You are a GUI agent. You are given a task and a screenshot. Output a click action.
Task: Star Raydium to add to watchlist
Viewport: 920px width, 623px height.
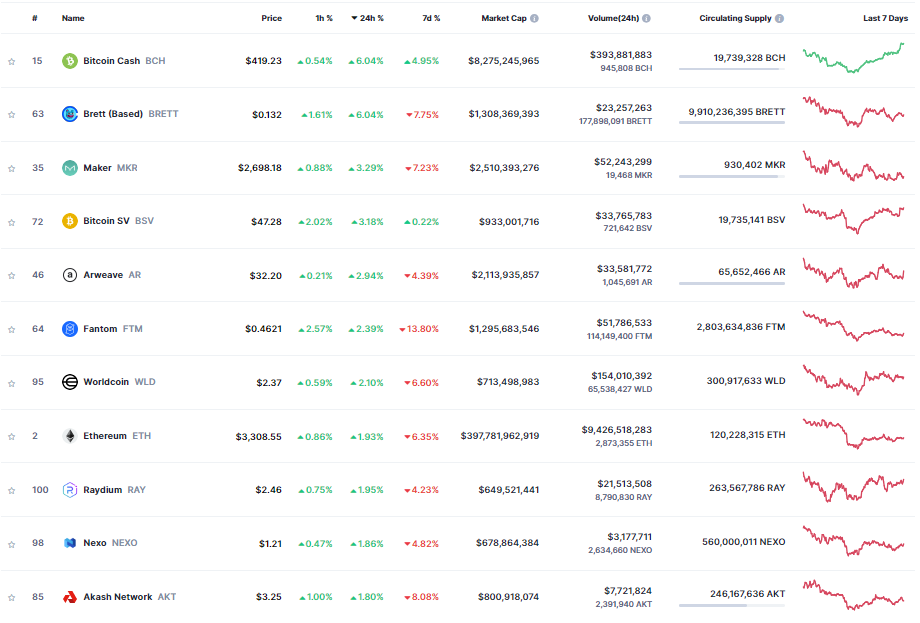12,490
